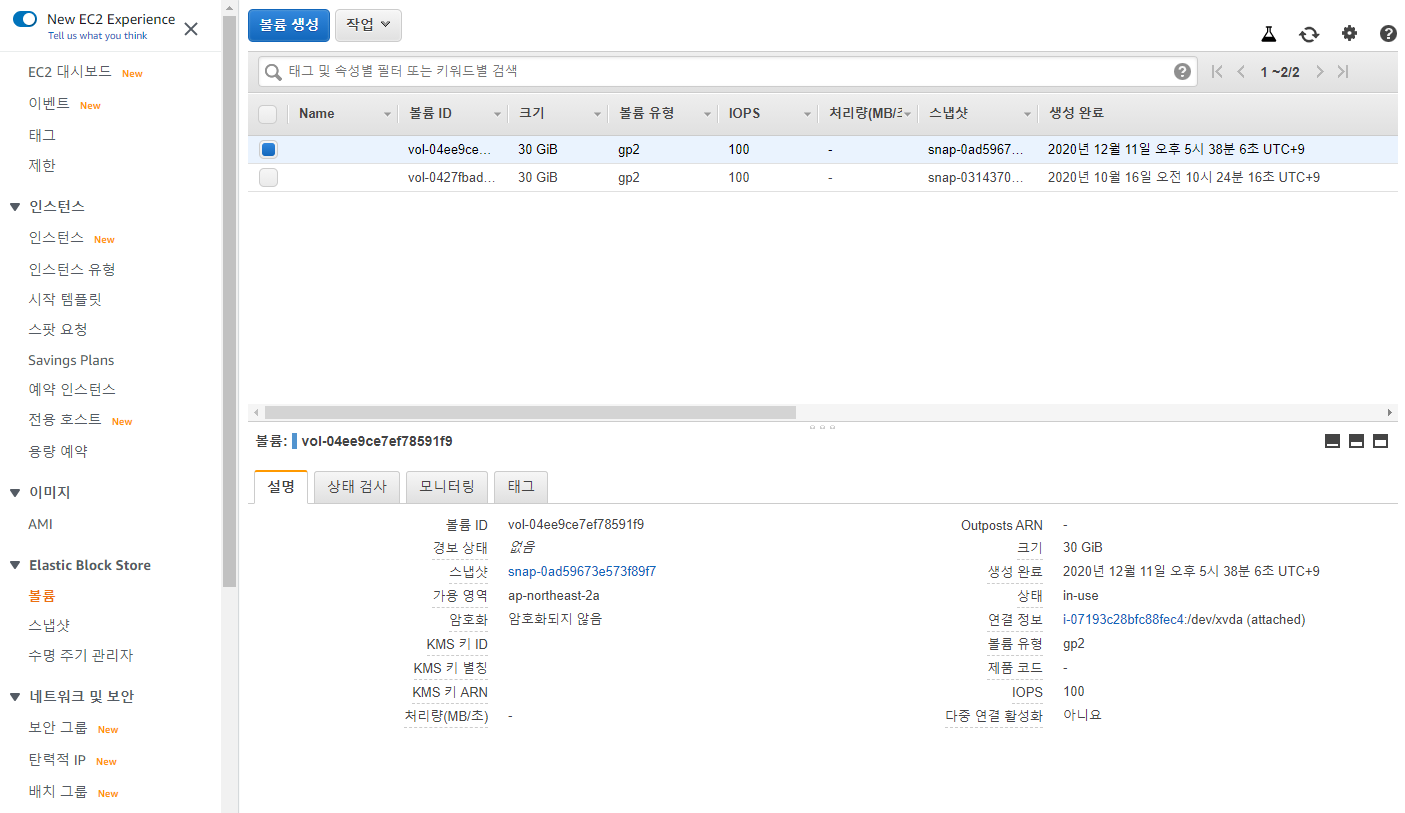Switch to the 설명 tab

(281, 487)
